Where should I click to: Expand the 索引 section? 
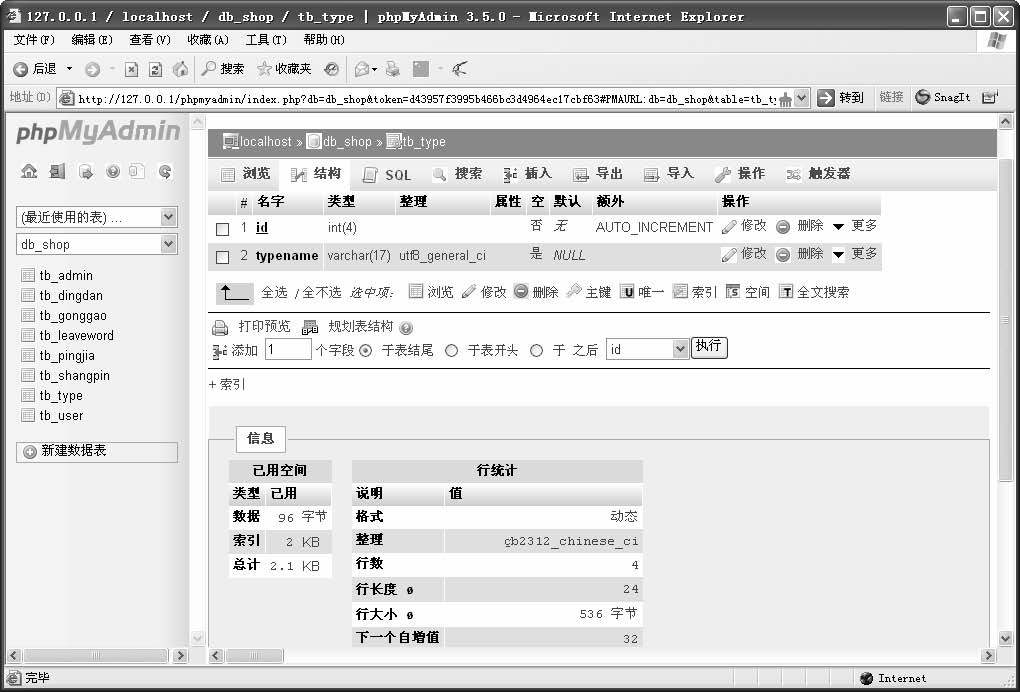(x=226, y=384)
